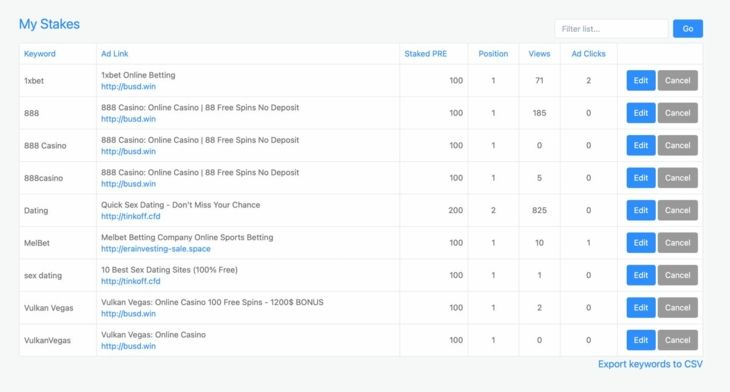Viewport: 730px width, 392px height.
Task: Click keyword cell '888 Casino'
Action: click(x=45, y=146)
